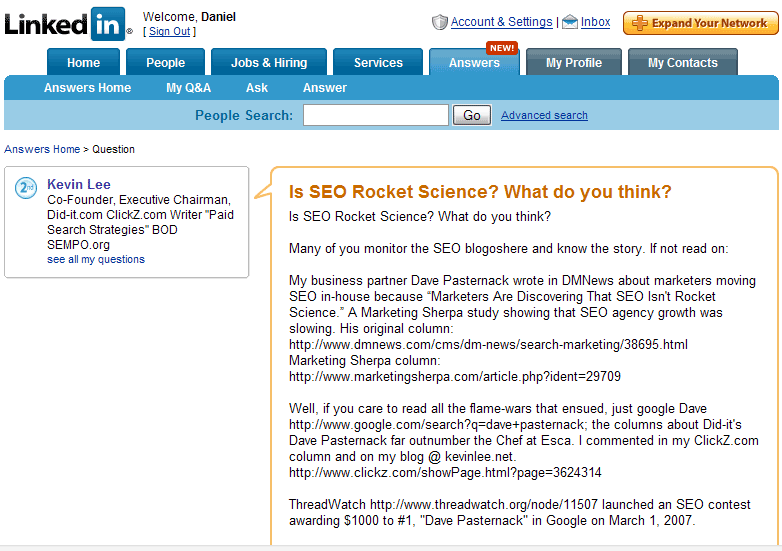Click the NEW! badge above Answers
This screenshot has height=551, width=782.
coord(502,48)
